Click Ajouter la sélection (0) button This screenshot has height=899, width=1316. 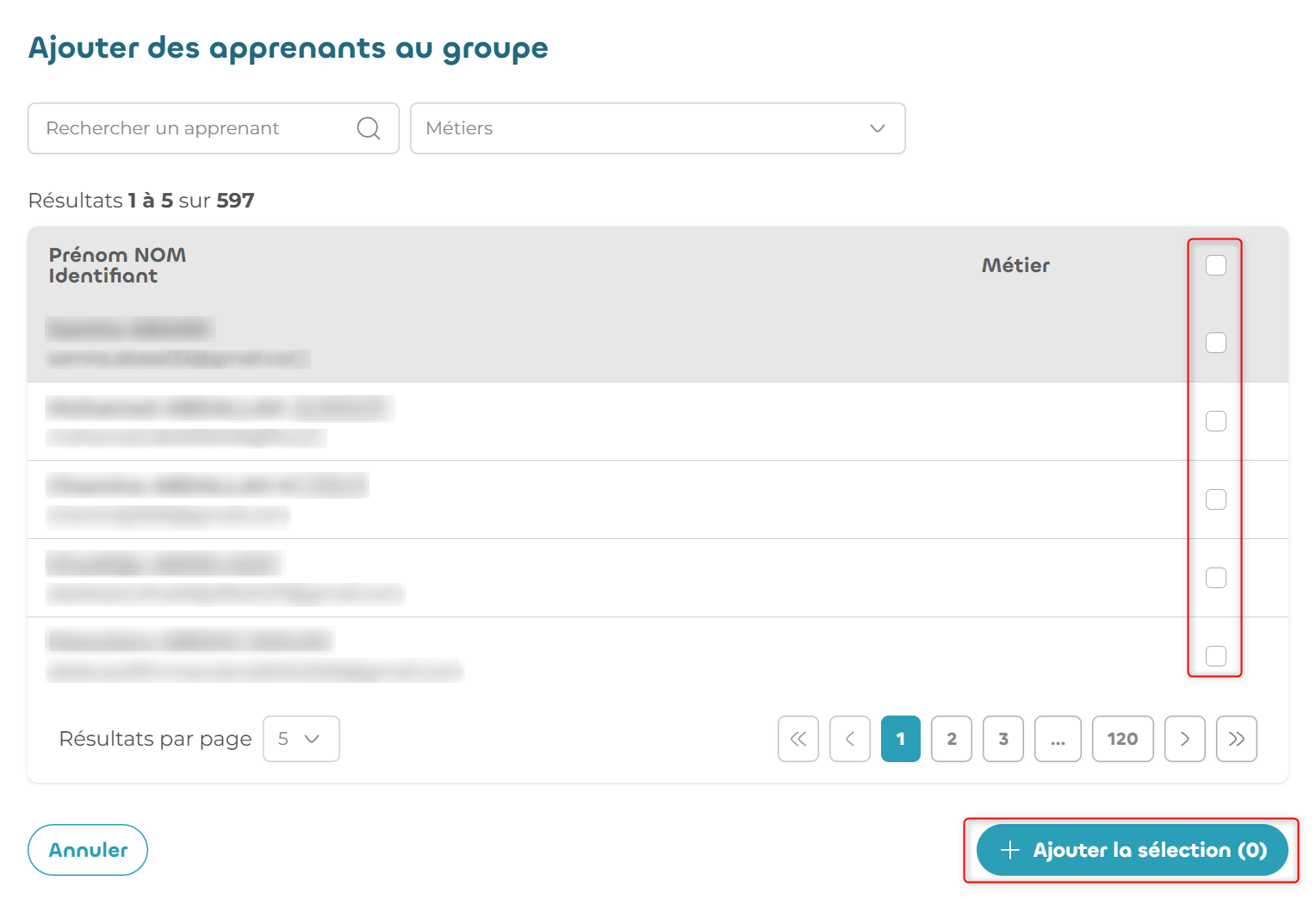(1133, 850)
